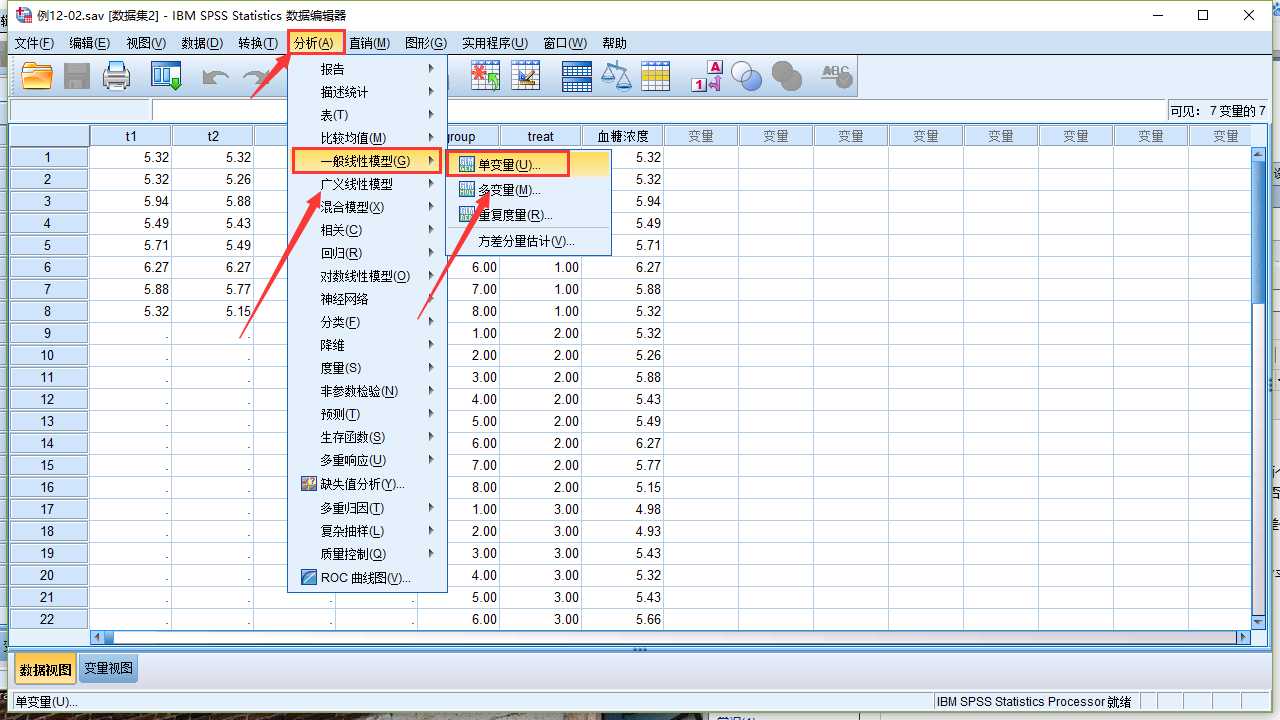Open the 实用程序(U) menu

tap(495, 43)
